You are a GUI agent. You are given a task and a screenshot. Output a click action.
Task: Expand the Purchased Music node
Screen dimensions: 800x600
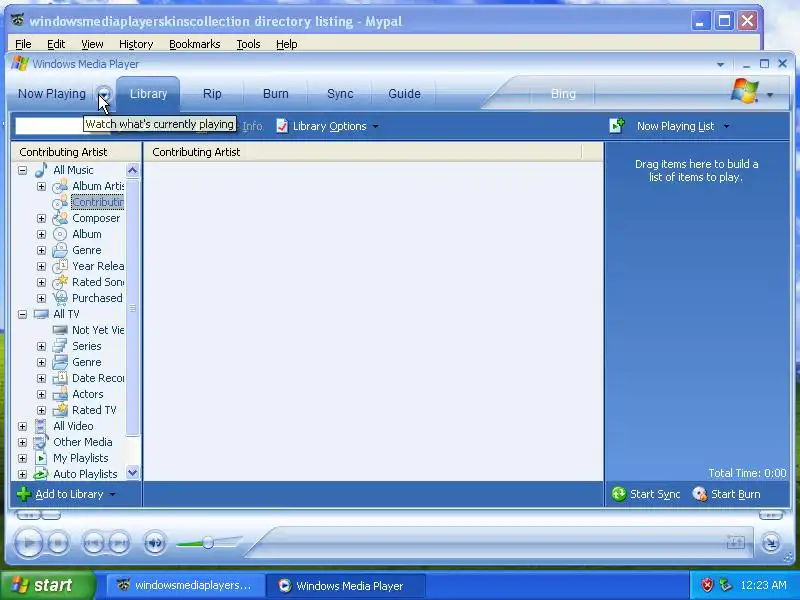click(x=41, y=298)
